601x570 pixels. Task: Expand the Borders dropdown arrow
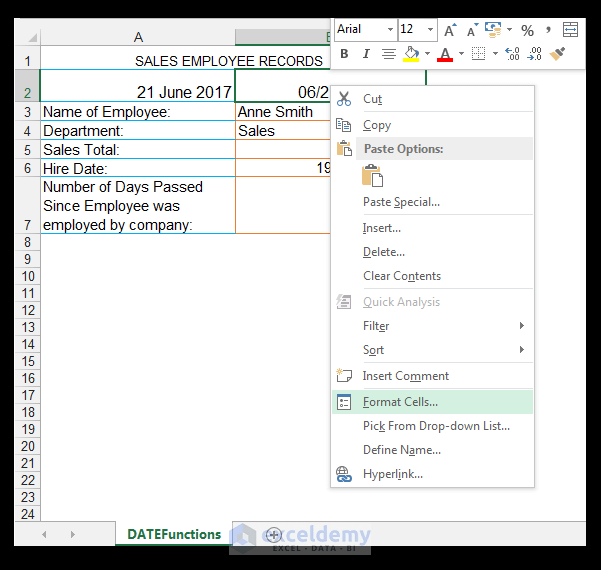[x=495, y=54]
